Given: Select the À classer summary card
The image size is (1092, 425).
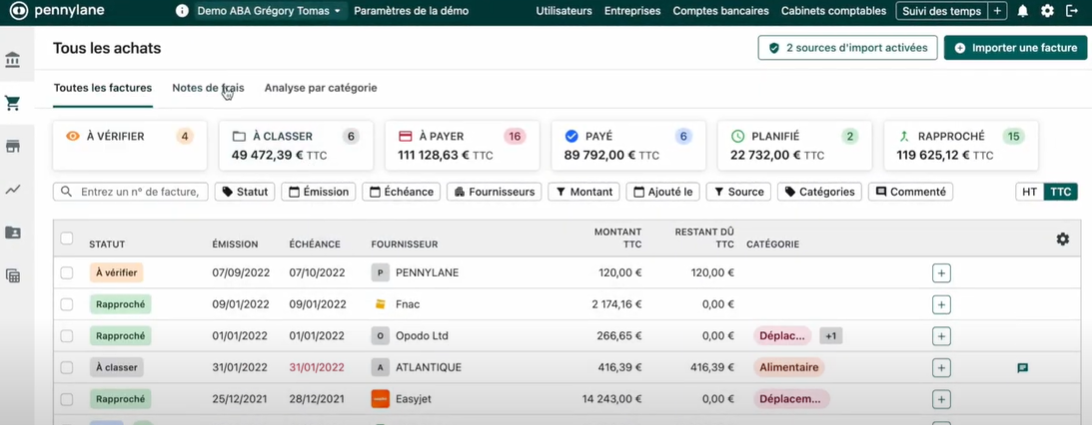Looking at the screenshot, I should (x=296, y=146).
